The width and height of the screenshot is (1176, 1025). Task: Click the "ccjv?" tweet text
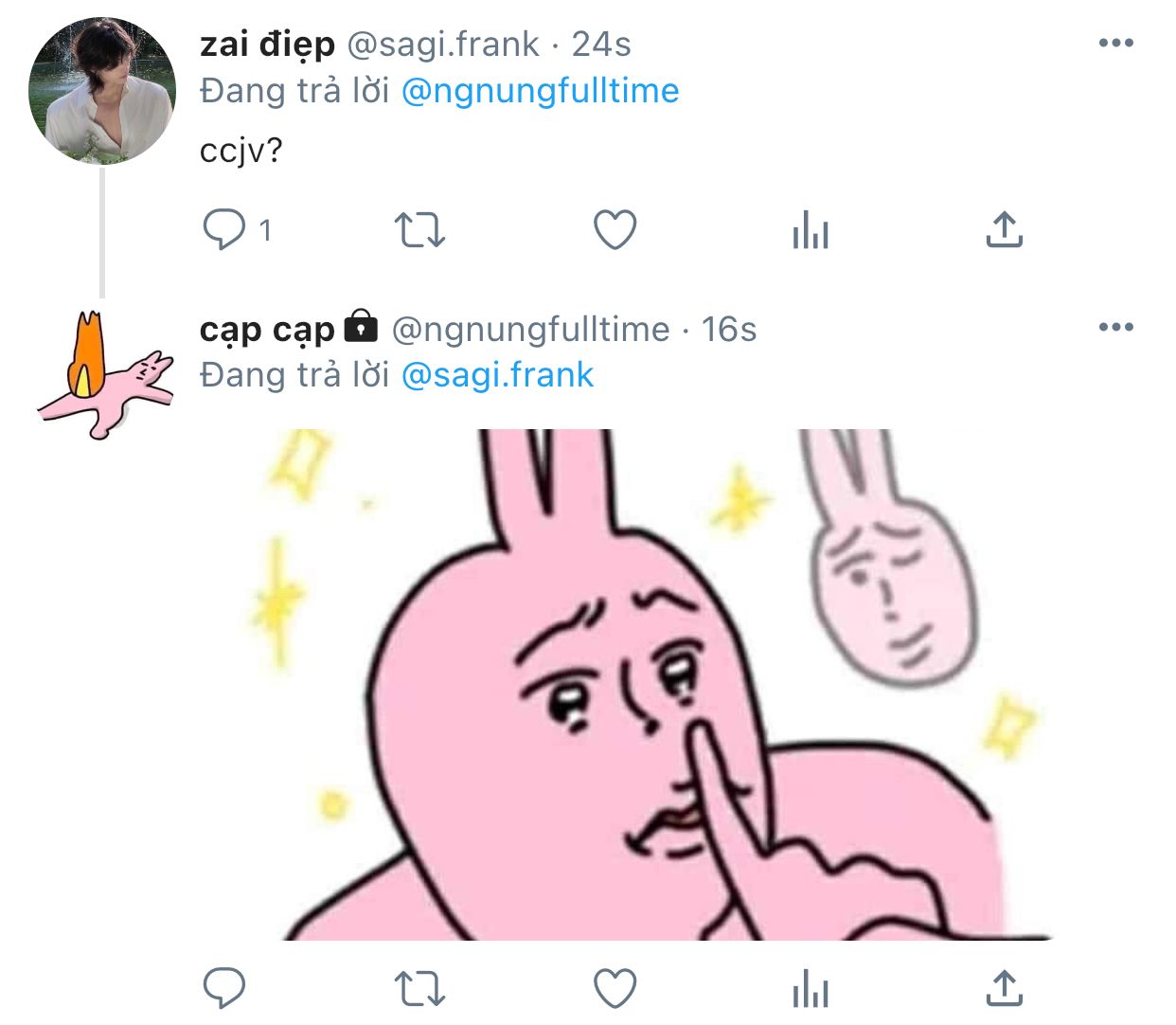coord(241,151)
